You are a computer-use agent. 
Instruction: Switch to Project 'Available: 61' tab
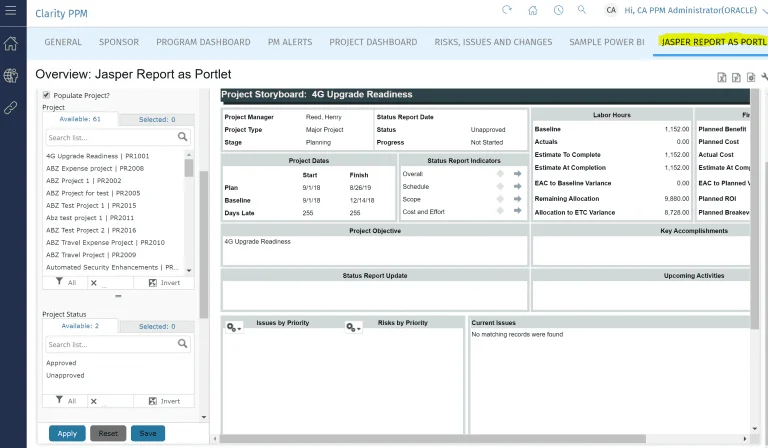coord(80,119)
